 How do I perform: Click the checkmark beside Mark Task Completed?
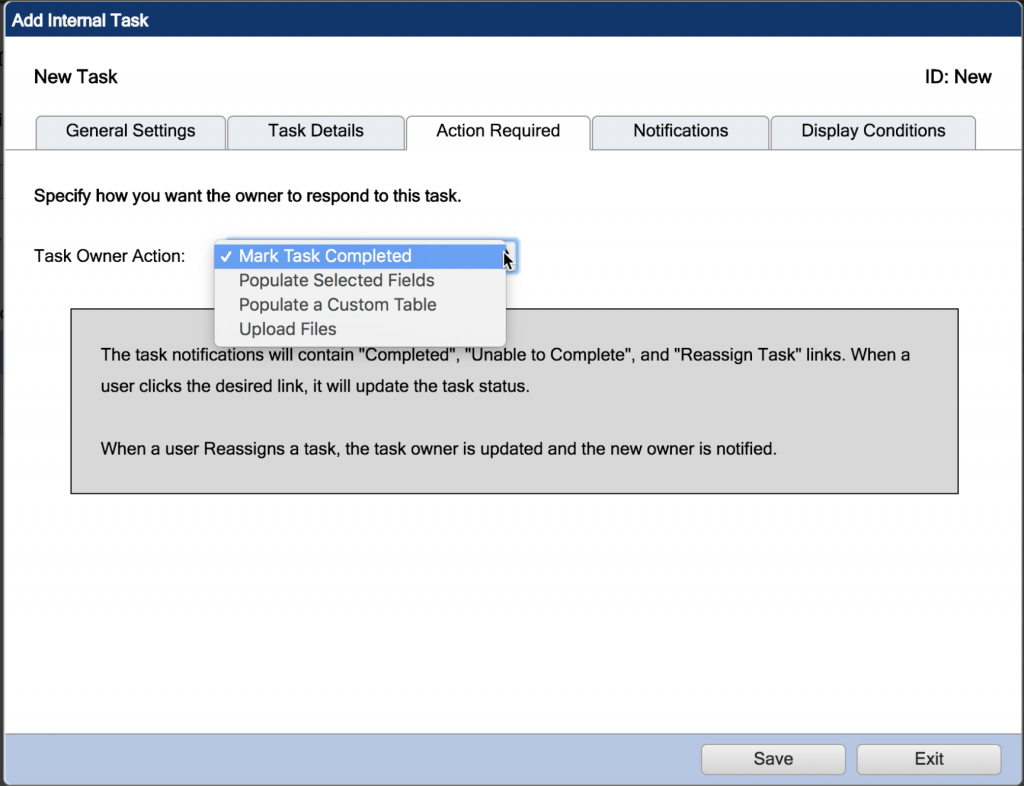pyautogui.click(x=226, y=256)
